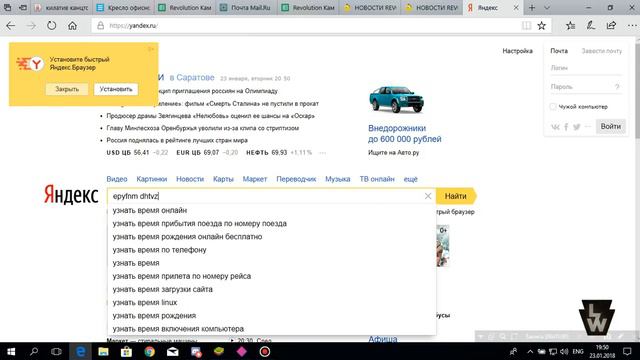
Task: Expand the ещё services menu
Action: pos(410,179)
